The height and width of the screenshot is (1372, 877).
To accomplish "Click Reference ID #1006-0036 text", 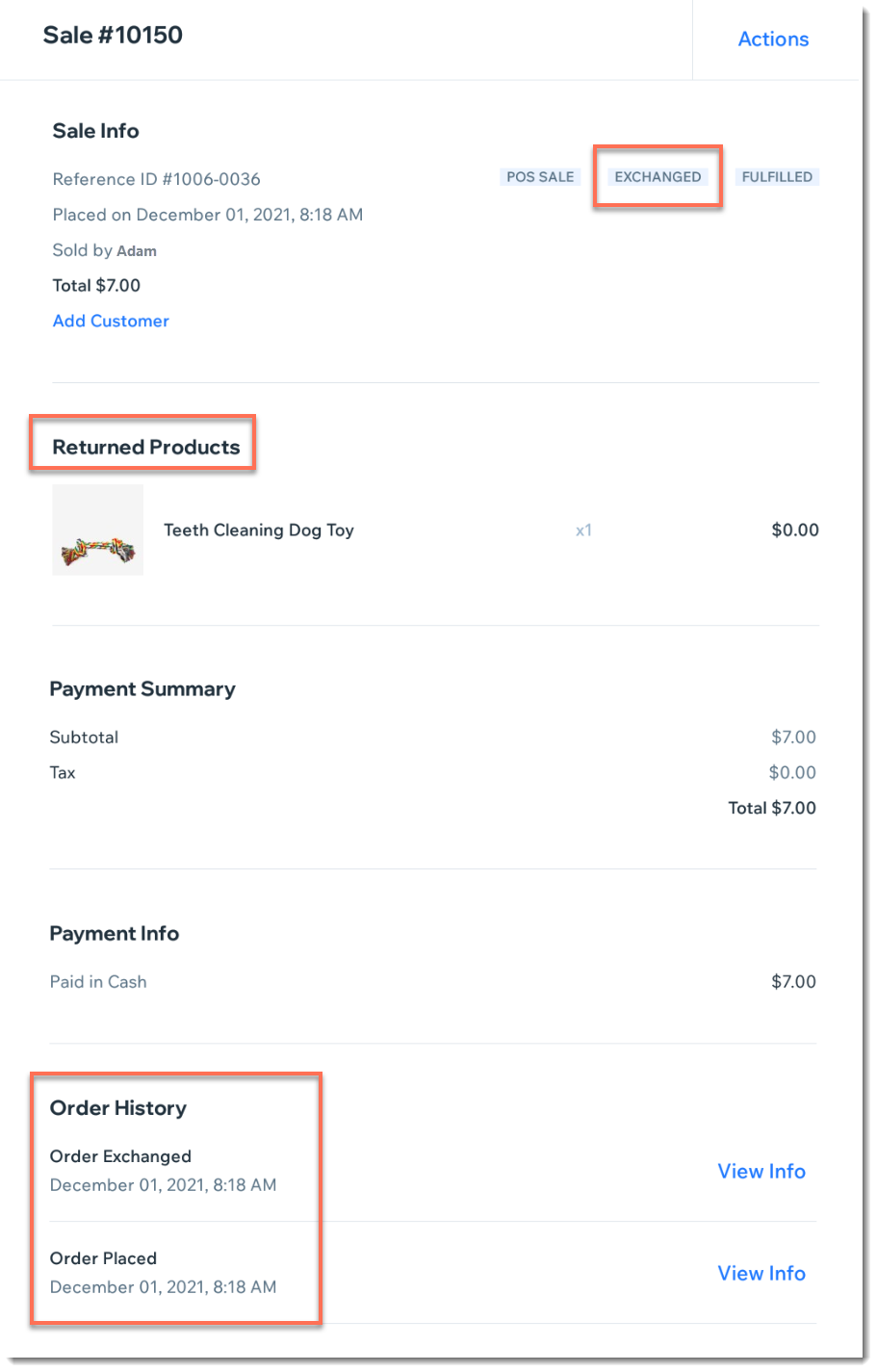I will coord(156,179).
